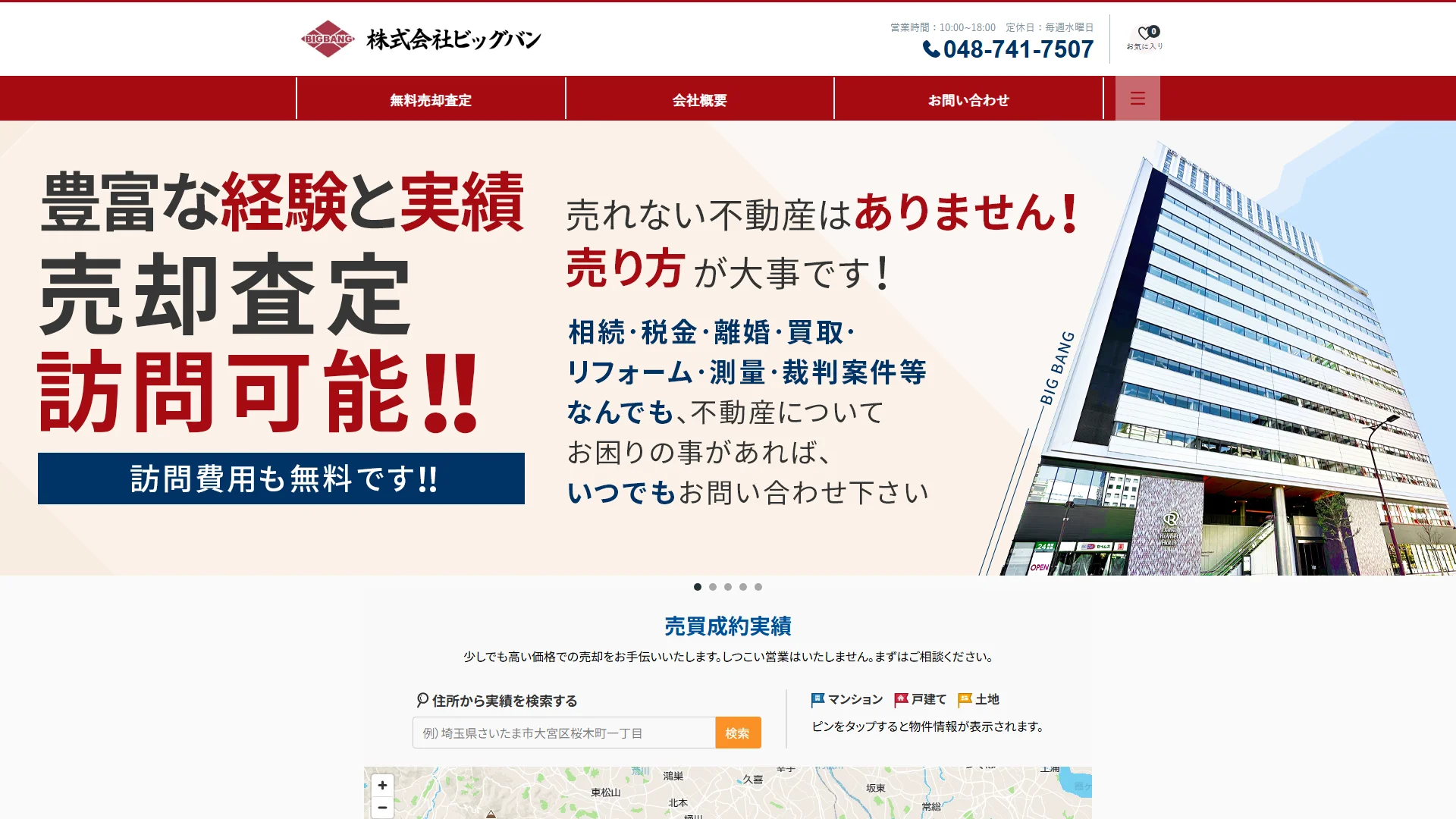The image size is (1456, 819).
Task: Select the first carousel dot
Action: coord(698,587)
